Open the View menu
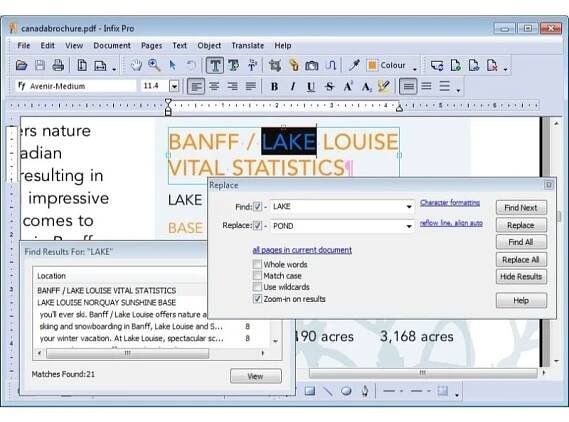 tap(74, 45)
